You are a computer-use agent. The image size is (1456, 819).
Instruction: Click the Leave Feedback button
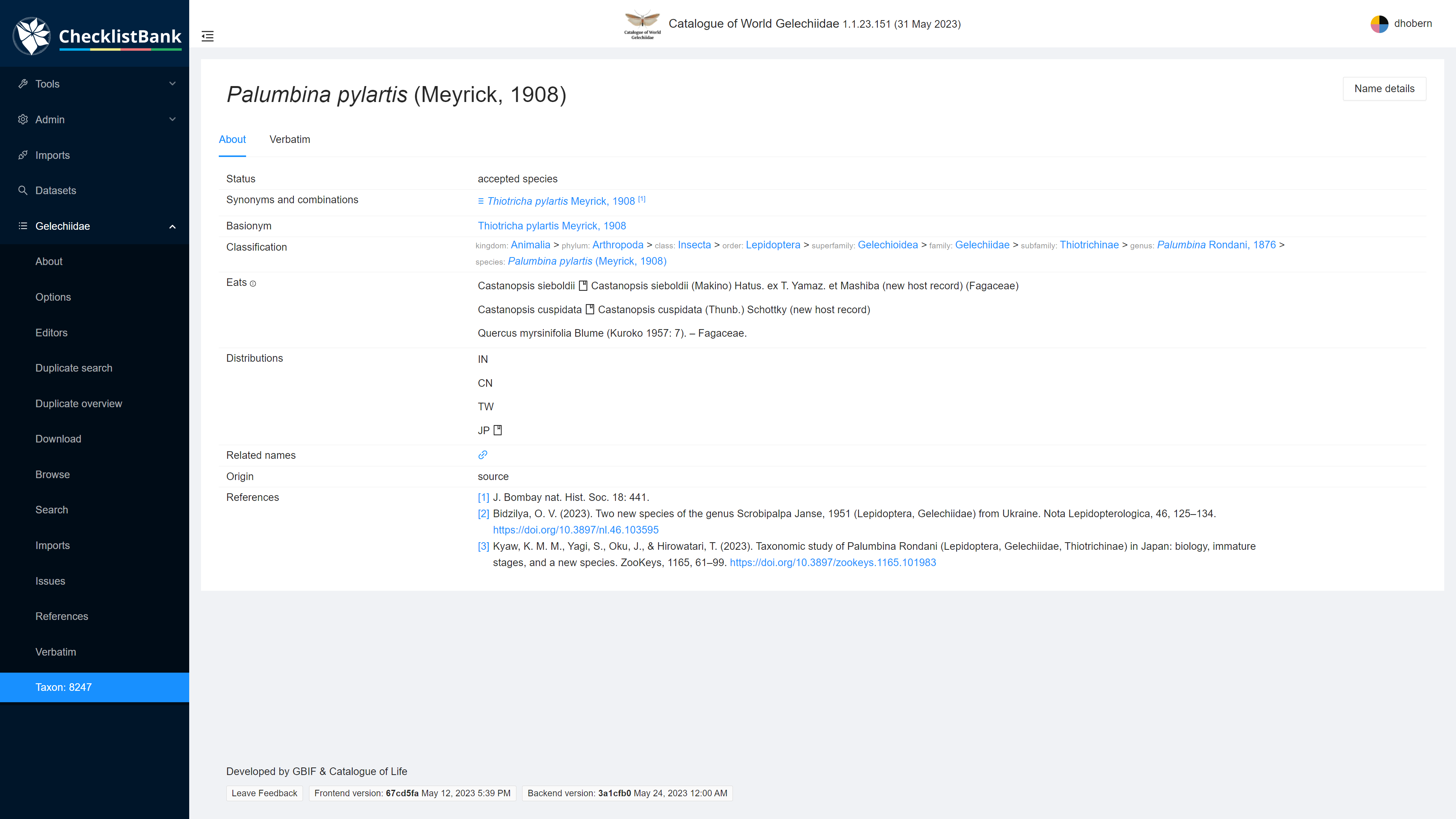[264, 793]
